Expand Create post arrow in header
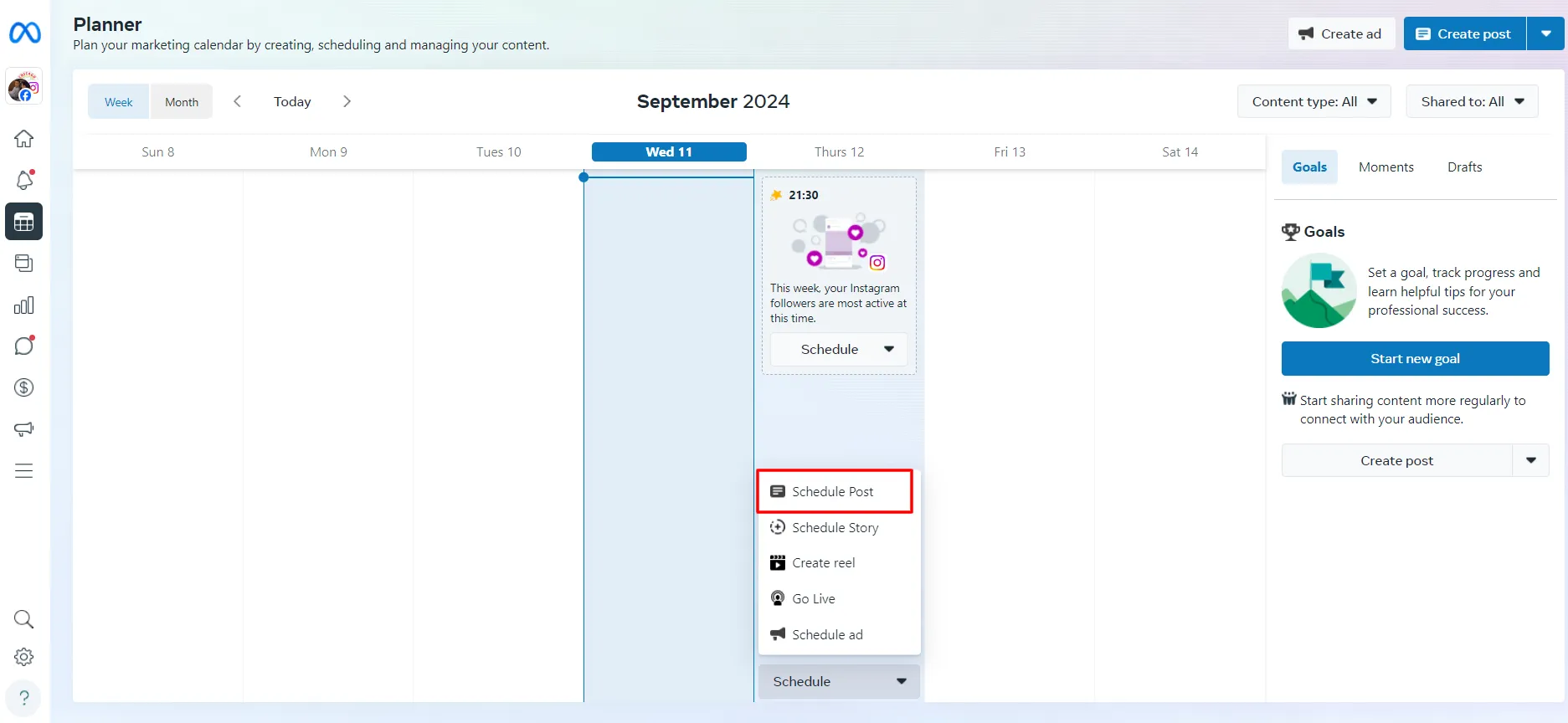This screenshot has width=1568, height=723. (x=1546, y=33)
